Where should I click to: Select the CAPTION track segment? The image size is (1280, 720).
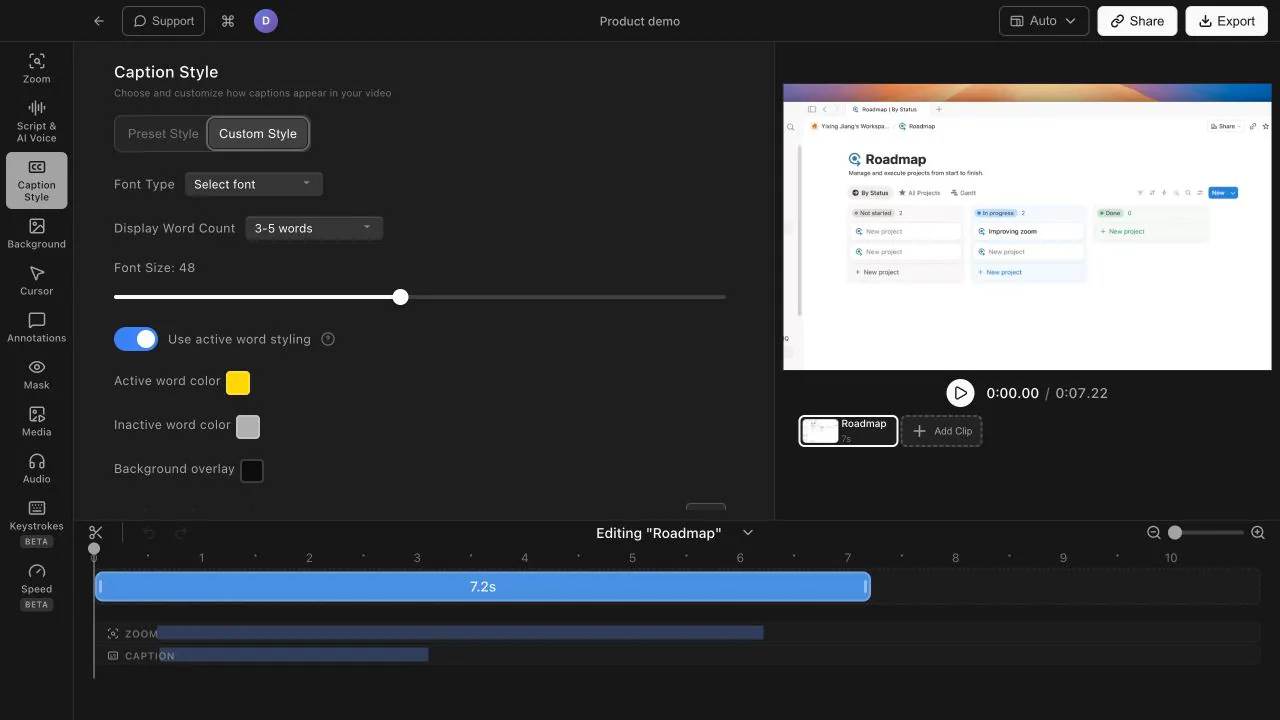293,655
